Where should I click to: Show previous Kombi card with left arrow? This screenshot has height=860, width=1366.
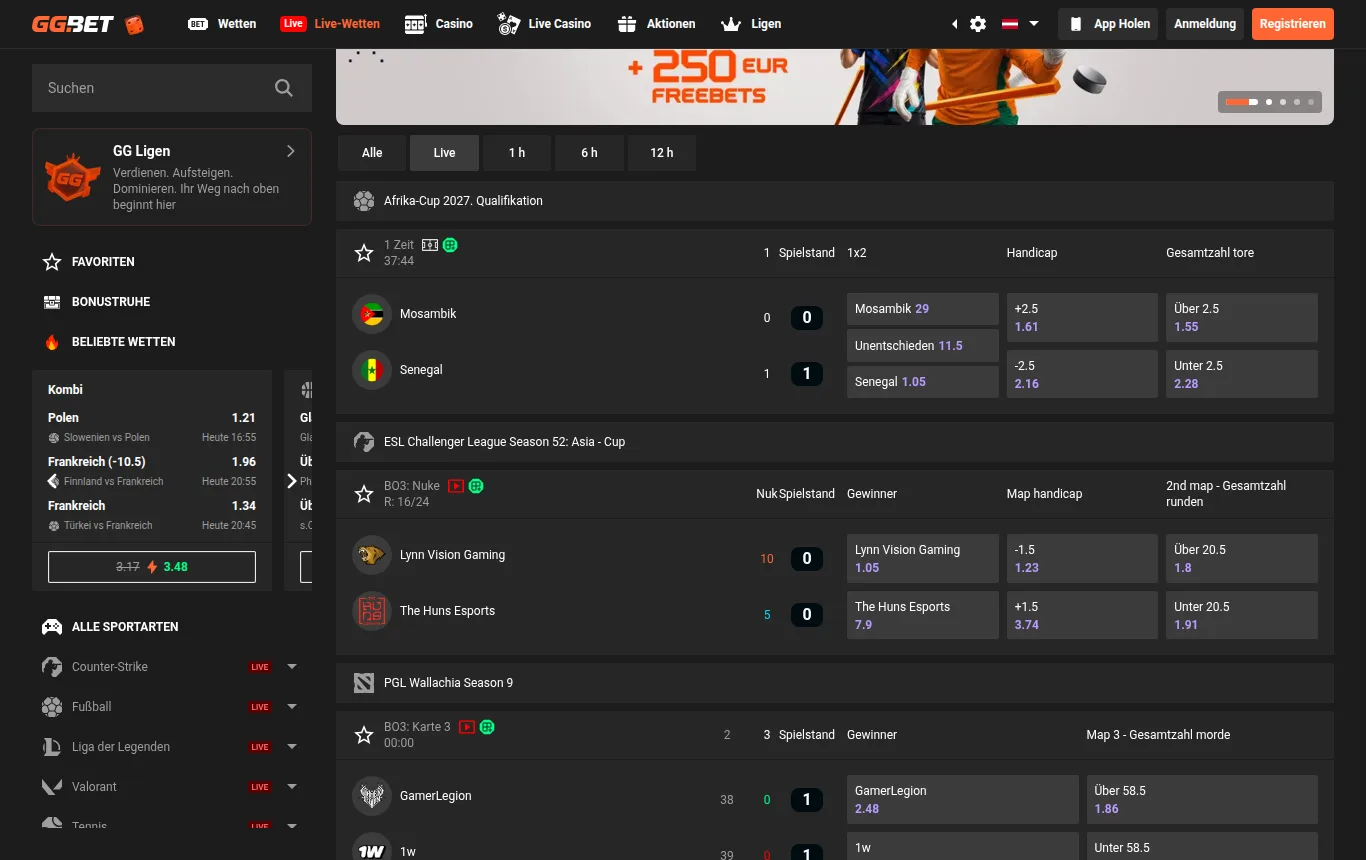click(53, 481)
